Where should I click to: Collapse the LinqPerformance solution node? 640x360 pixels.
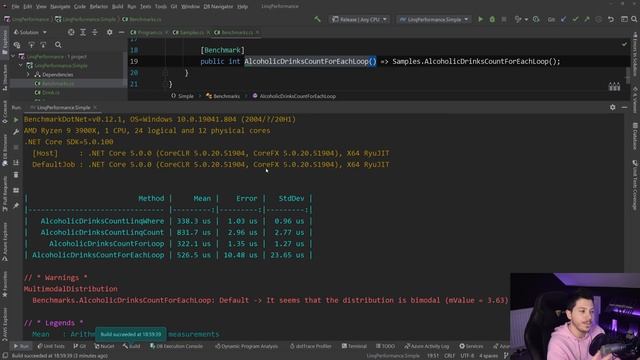point(13,56)
